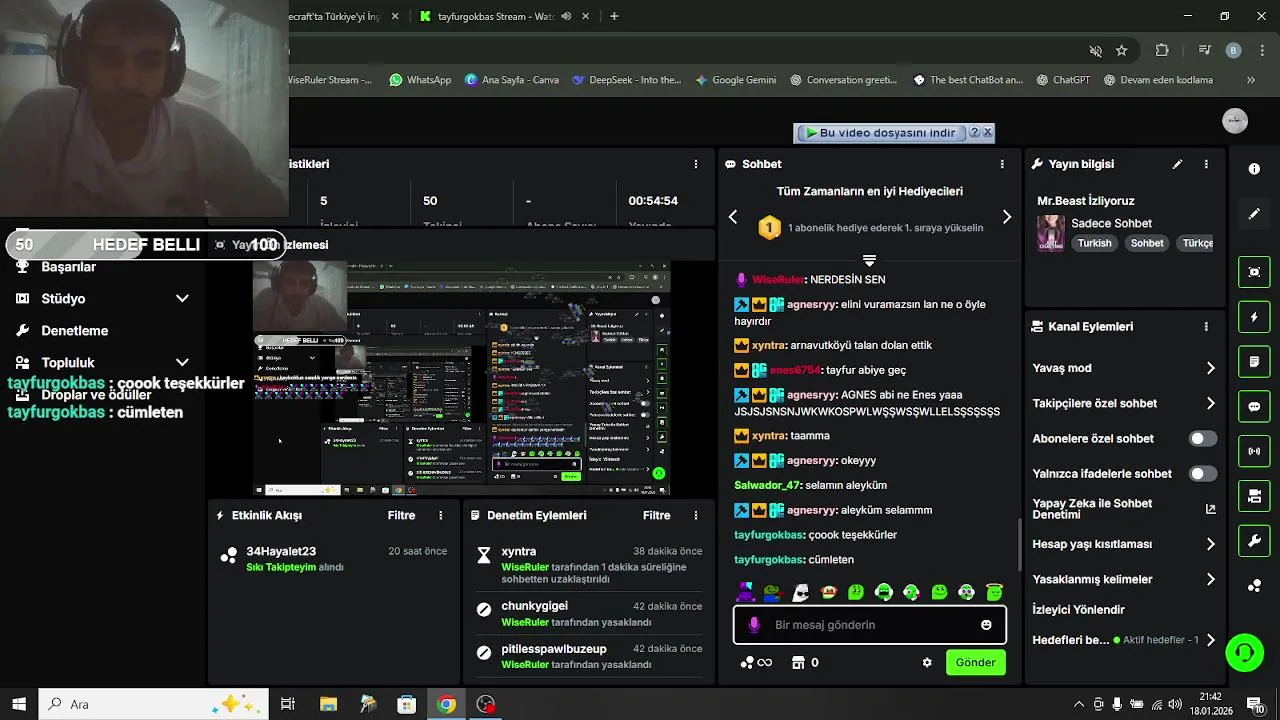The width and height of the screenshot is (1280, 720).
Task: Toggle the broadcast signal sidebar icon
Action: [x=1254, y=451]
